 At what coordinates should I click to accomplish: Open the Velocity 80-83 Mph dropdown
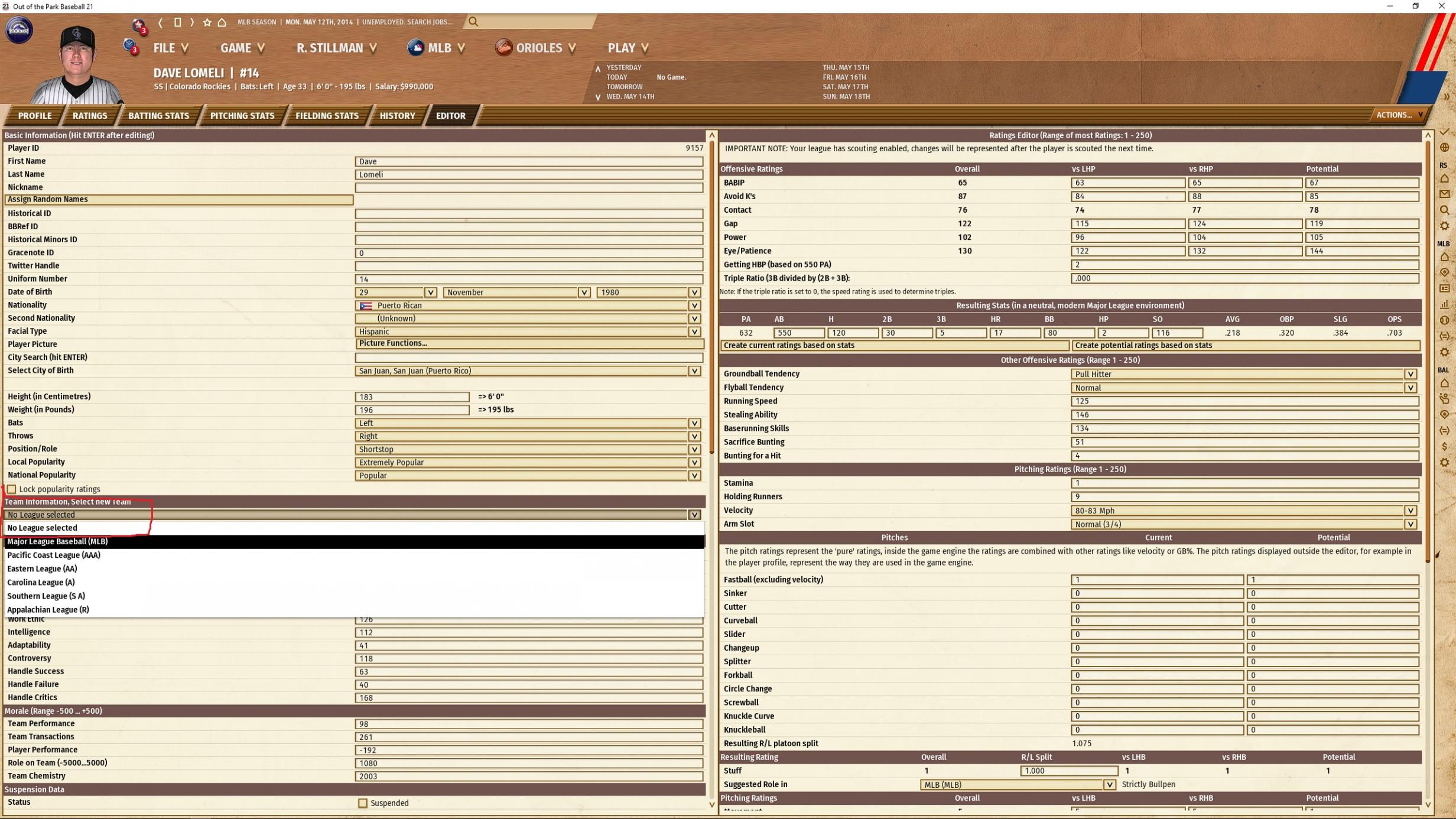[1244, 511]
